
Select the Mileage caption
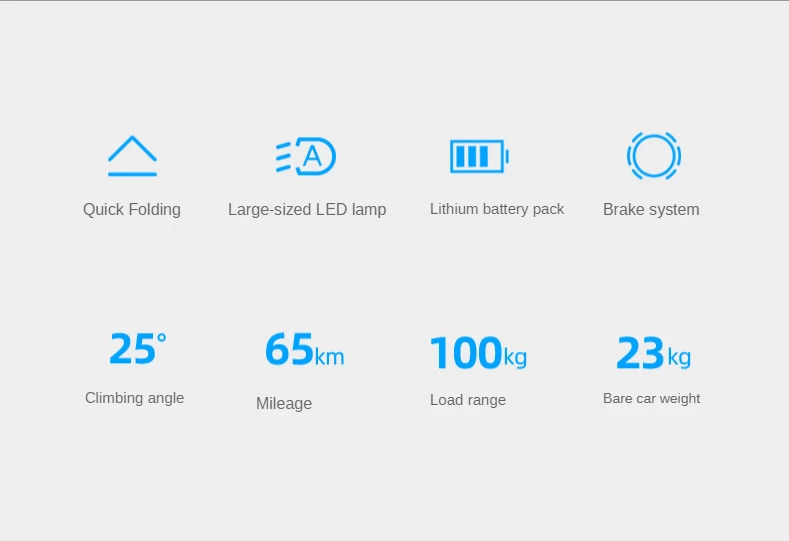[x=284, y=403]
